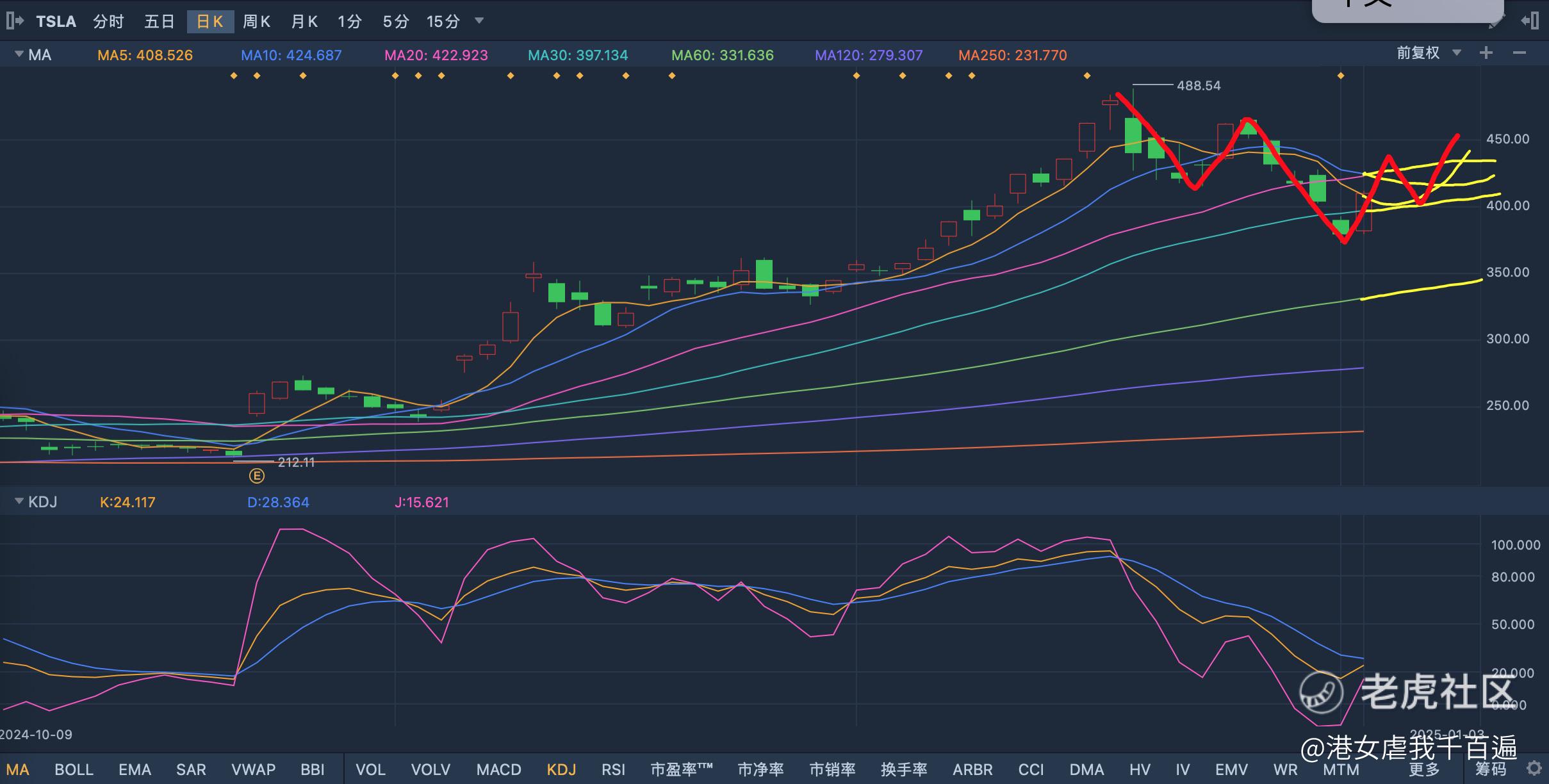Zoom out chart with minus icon

pyautogui.click(x=1520, y=53)
